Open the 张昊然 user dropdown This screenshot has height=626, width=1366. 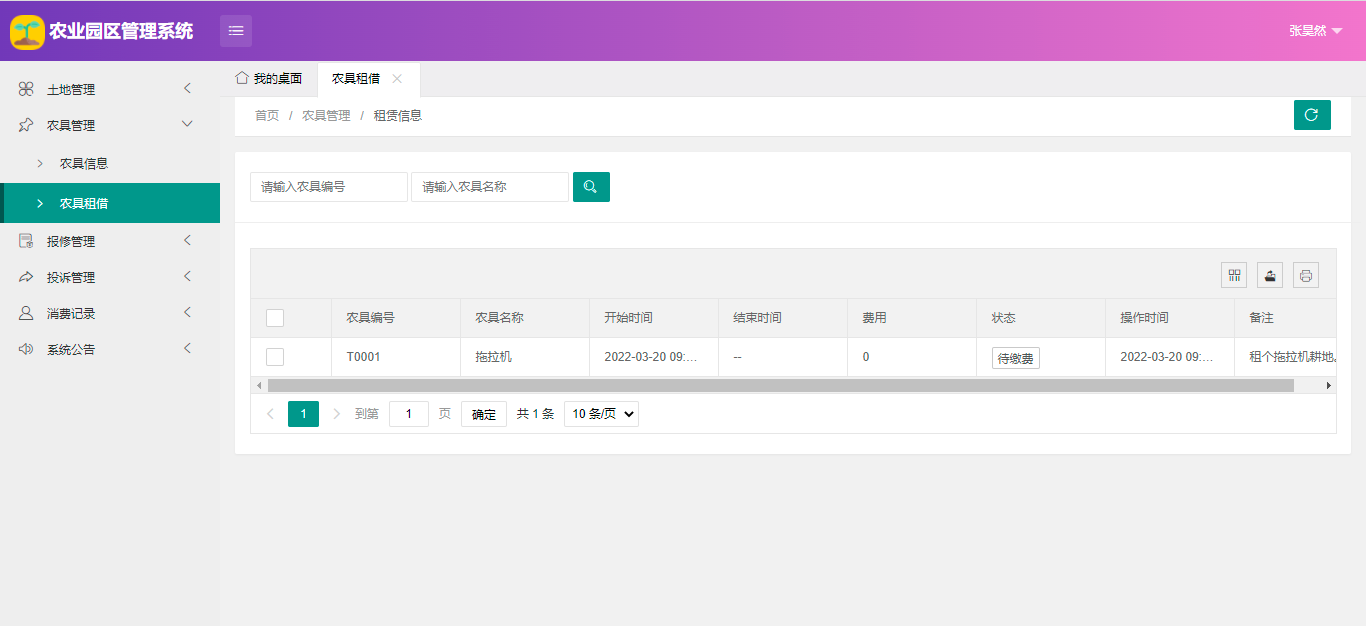coord(1315,31)
